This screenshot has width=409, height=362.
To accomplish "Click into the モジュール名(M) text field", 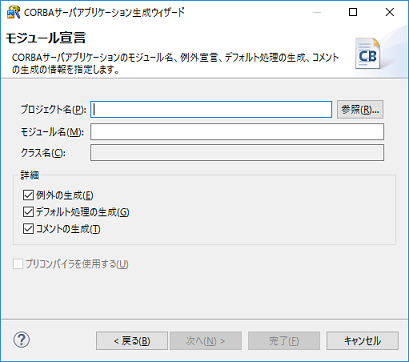I will (x=237, y=132).
